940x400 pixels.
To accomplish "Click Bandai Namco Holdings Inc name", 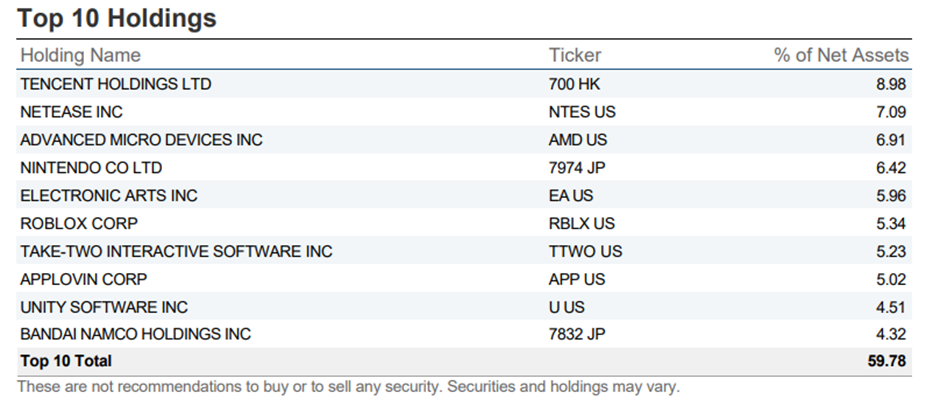I will (x=135, y=334).
